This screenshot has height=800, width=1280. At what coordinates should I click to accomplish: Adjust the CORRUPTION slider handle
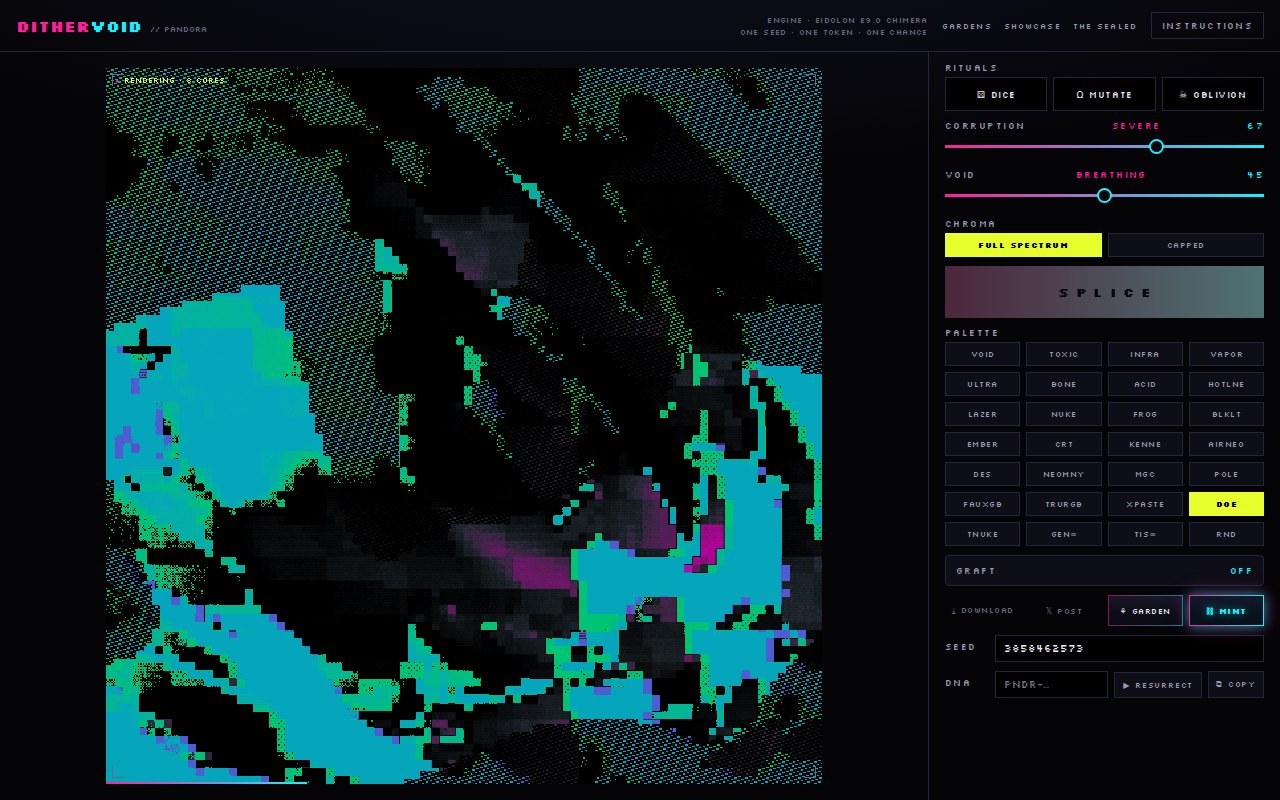[x=1157, y=146]
